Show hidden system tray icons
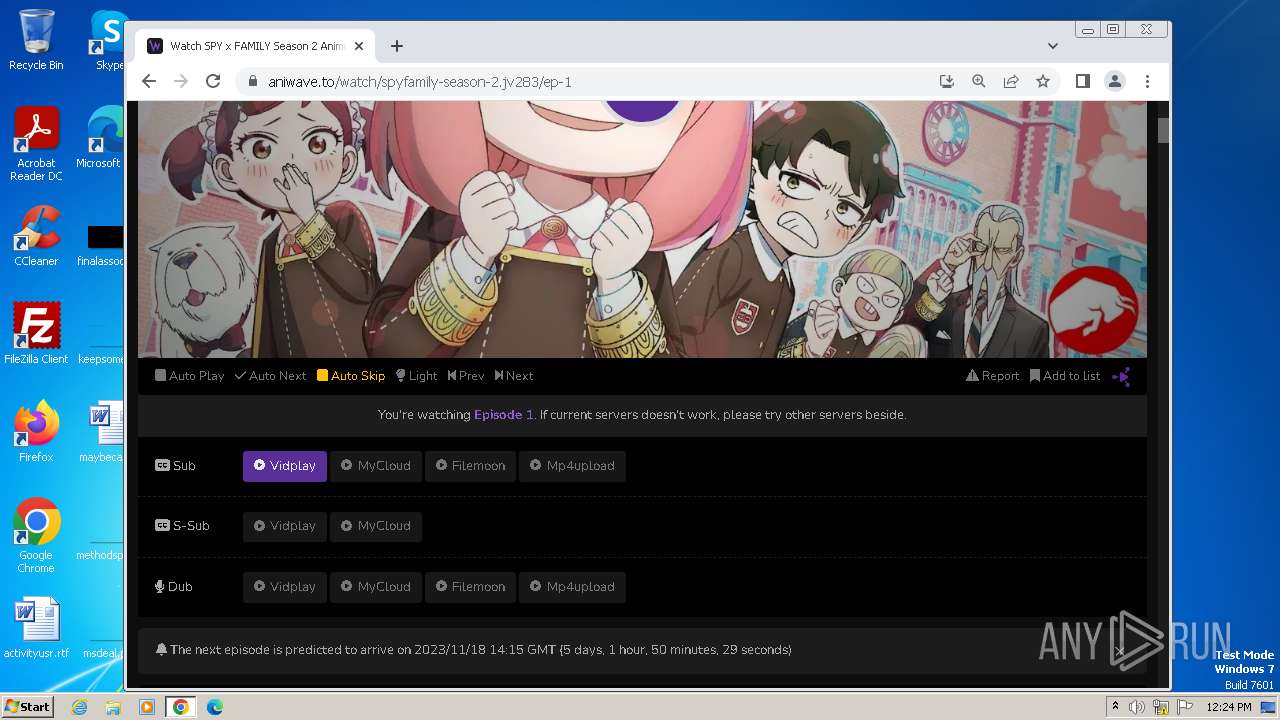 [1116, 707]
